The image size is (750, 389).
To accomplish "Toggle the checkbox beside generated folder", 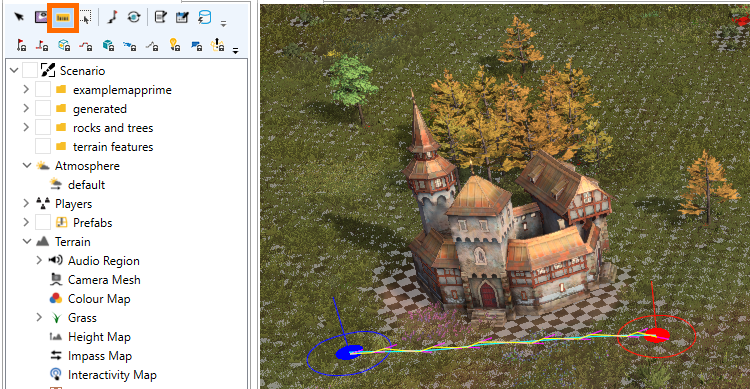I will [x=43, y=109].
